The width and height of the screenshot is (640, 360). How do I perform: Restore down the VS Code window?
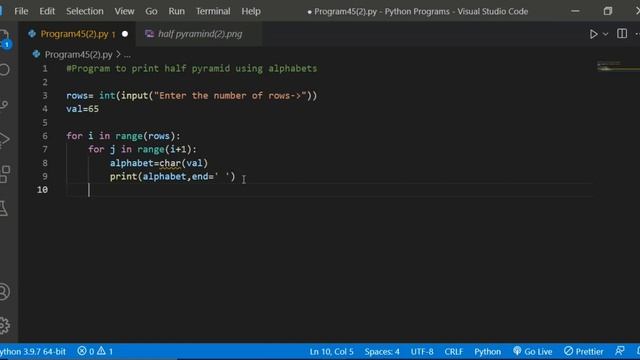pyautogui.click(x=608, y=11)
